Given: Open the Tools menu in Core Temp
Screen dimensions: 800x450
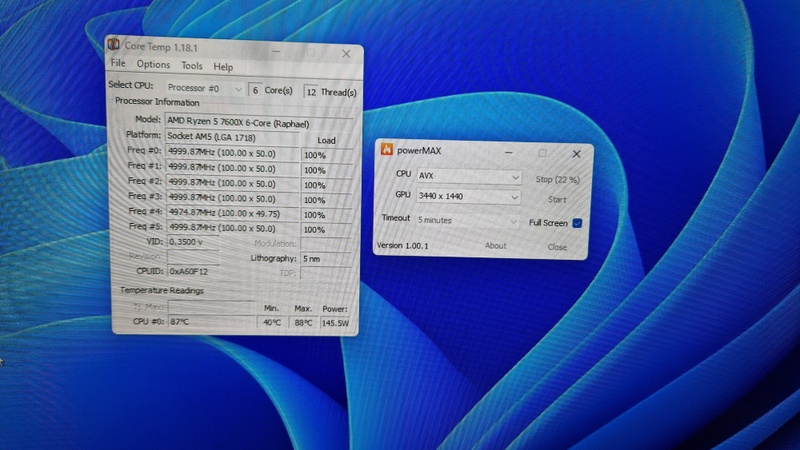Looking at the screenshot, I should [x=192, y=66].
